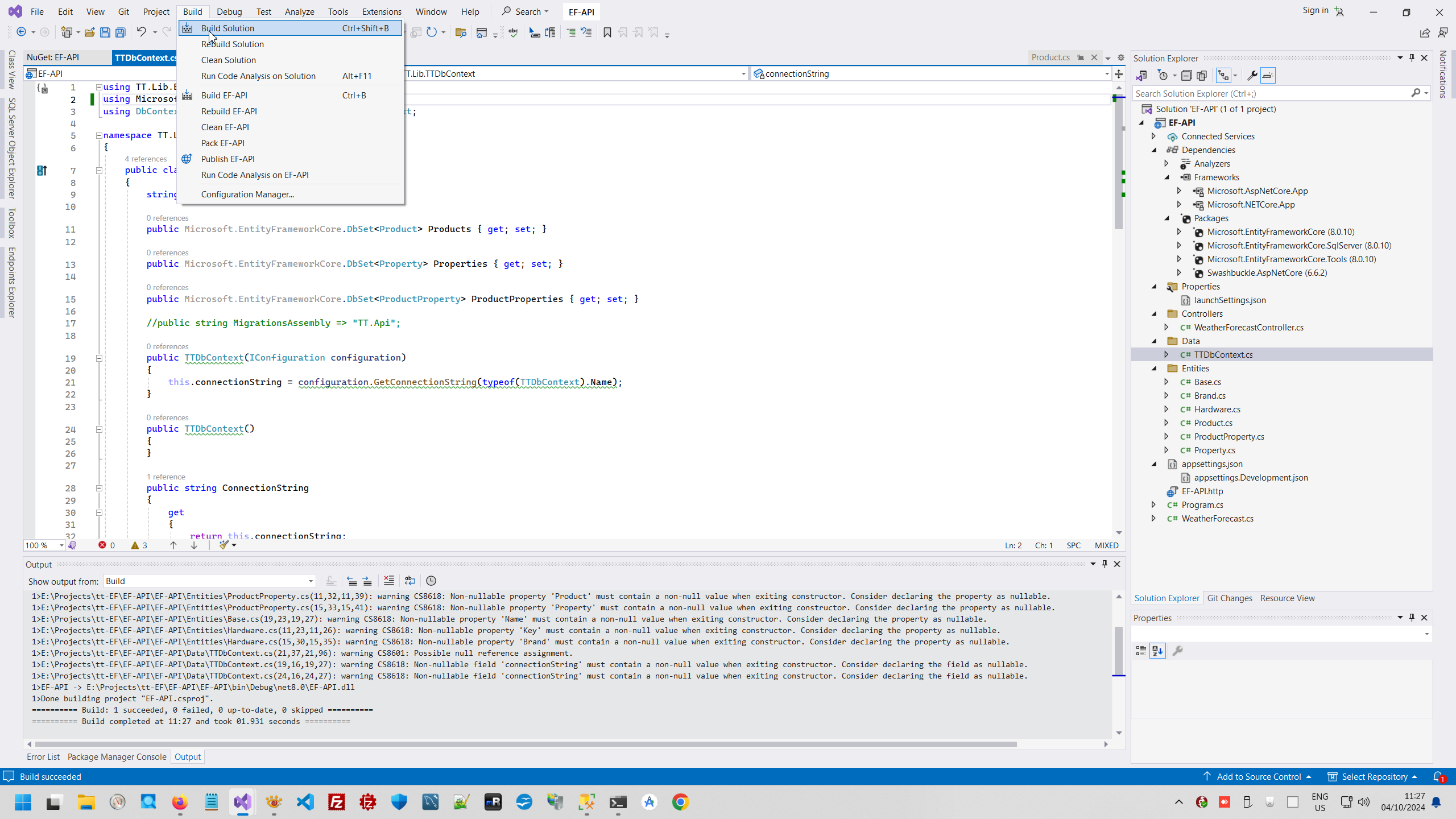Click the Undo toolbar icon
This screenshot has height=819, width=1456.
[141, 32]
